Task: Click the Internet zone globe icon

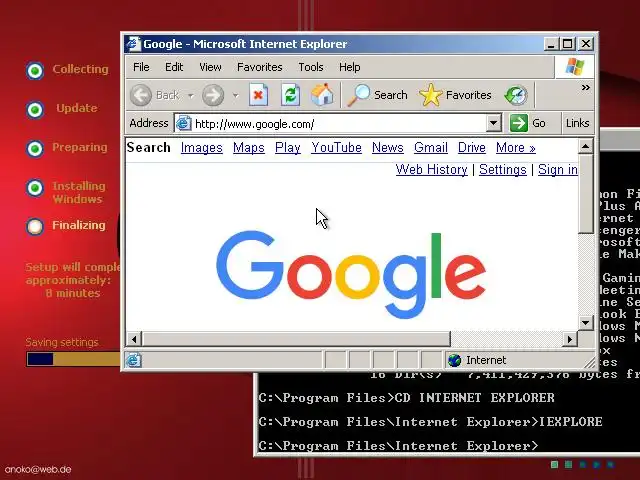Action: (x=454, y=360)
